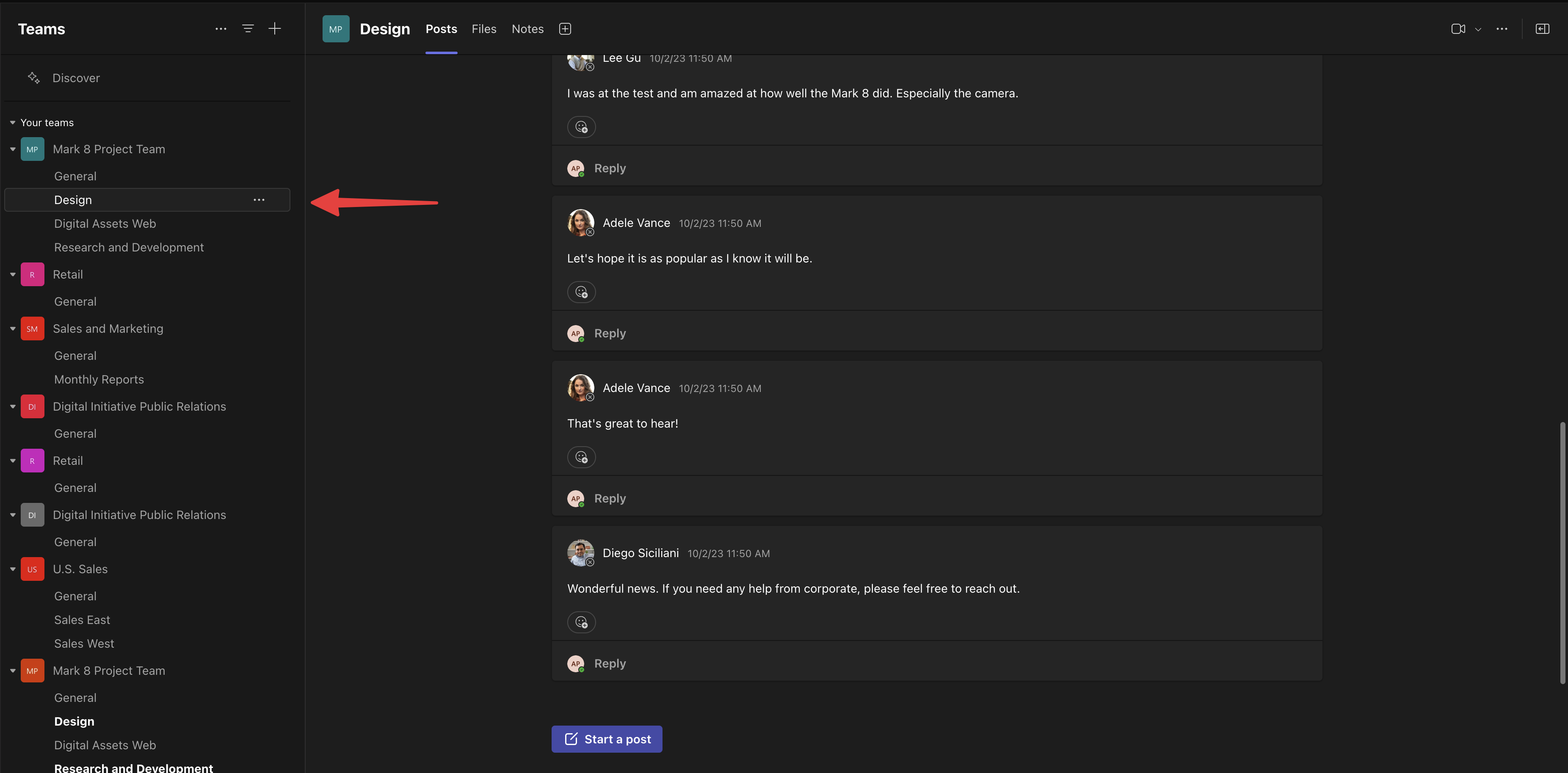Click the red US icon for U.S. Sales
The width and height of the screenshot is (1568, 773).
[x=32, y=569]
